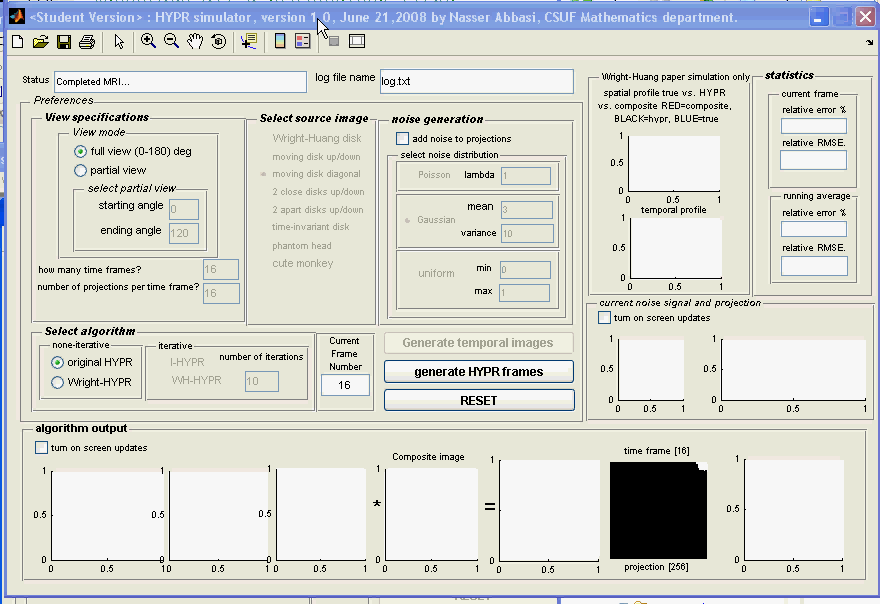880x604 pixels.
Task: Click the New Figure toolbar icon
Action: tap(17, 41)
